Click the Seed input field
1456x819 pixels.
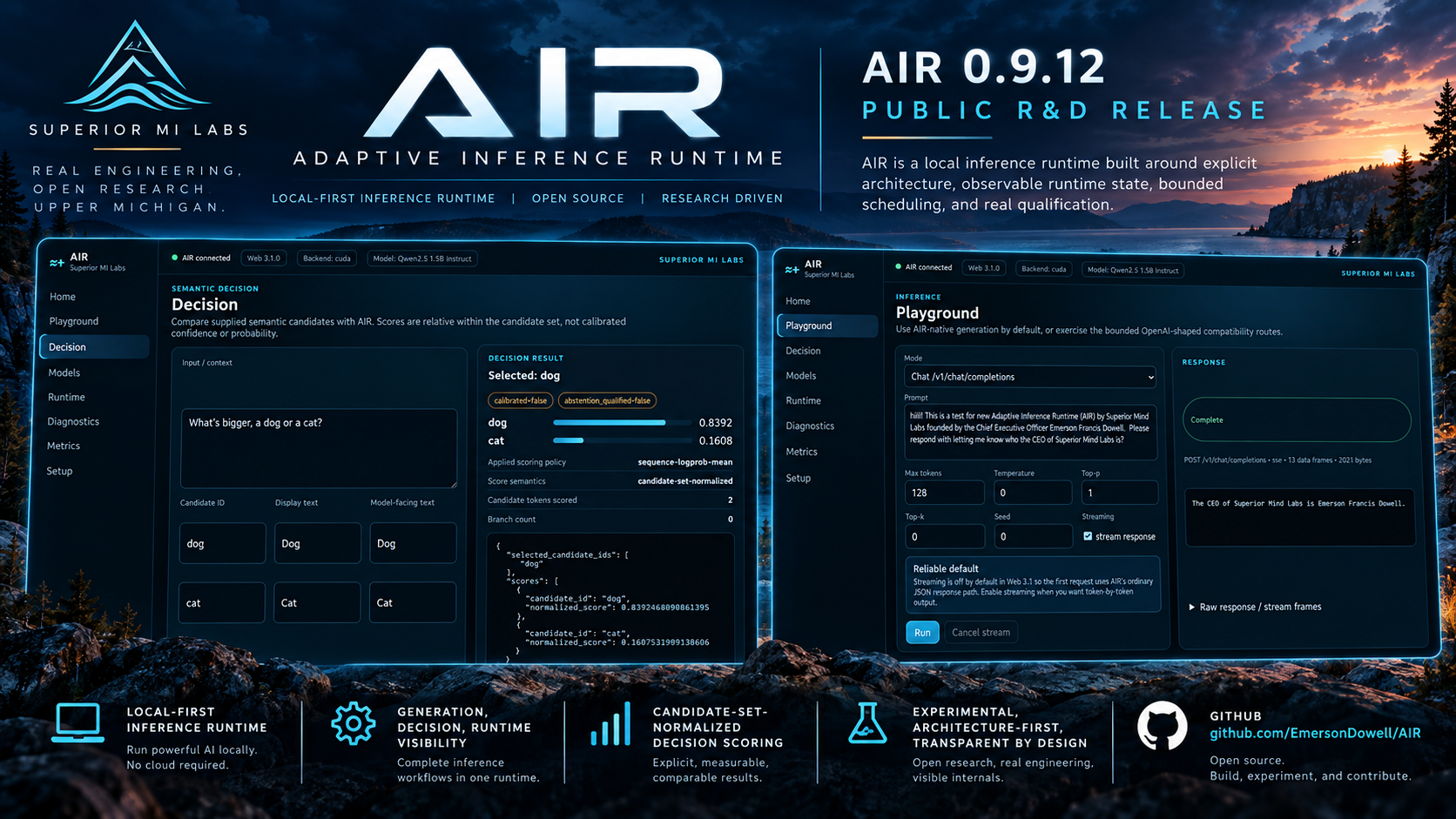coord(1033,536)
